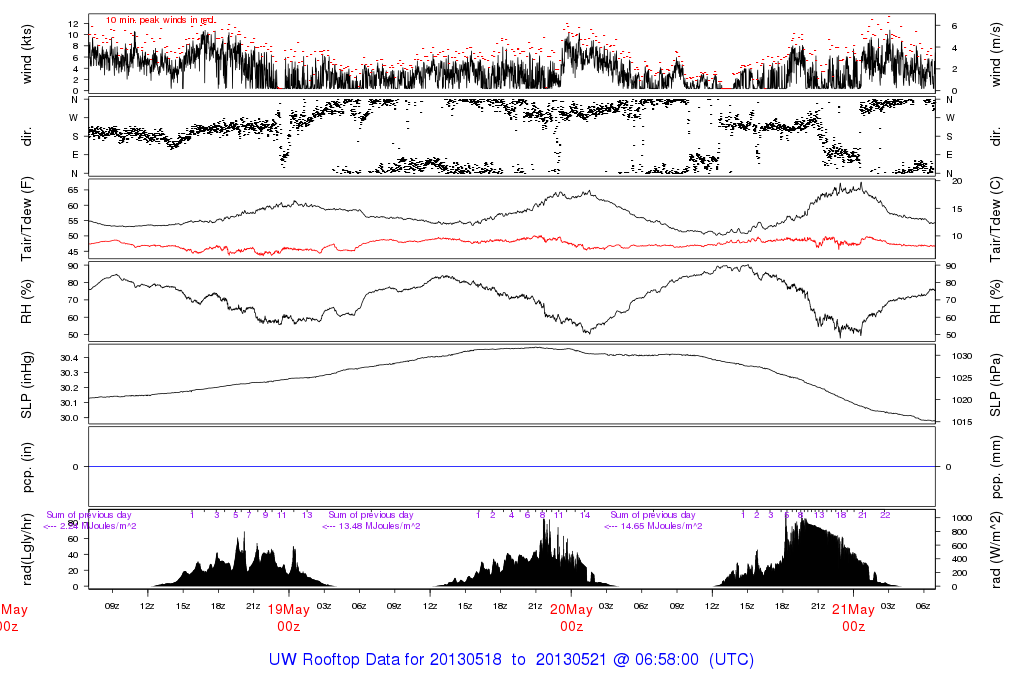Select the 'Tair/Tdew (C)' axis label
Image resolution: width=1024 pixels, height=700 pixels.
point(995,219)
